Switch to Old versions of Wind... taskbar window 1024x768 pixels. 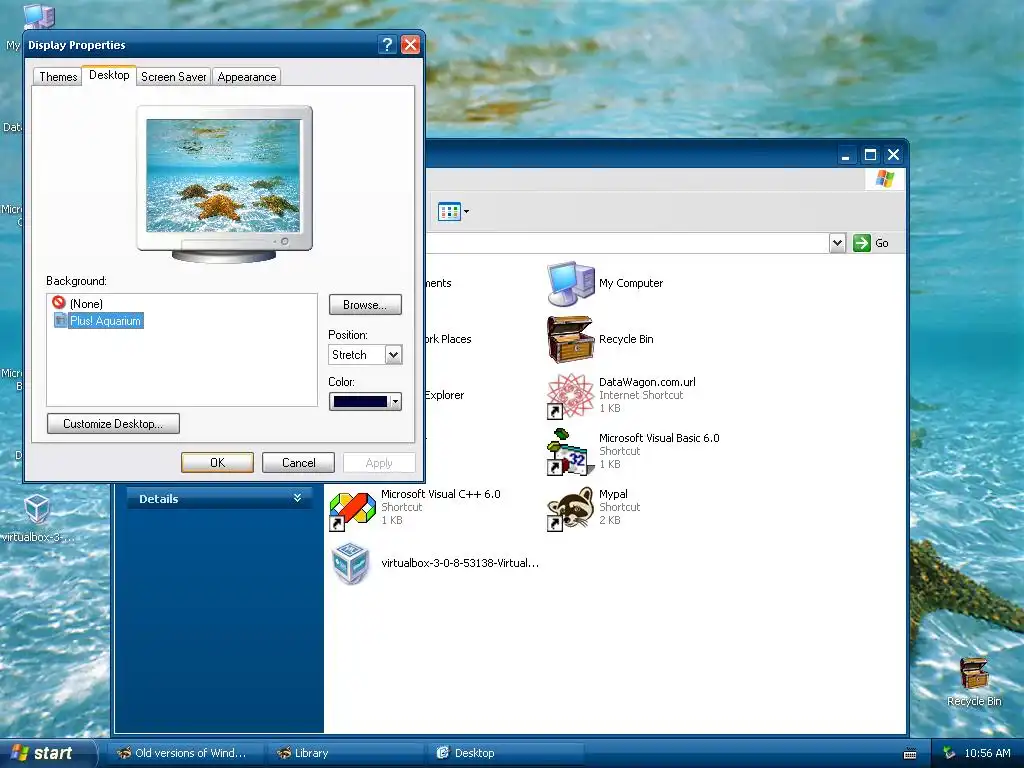pos(185,753)
